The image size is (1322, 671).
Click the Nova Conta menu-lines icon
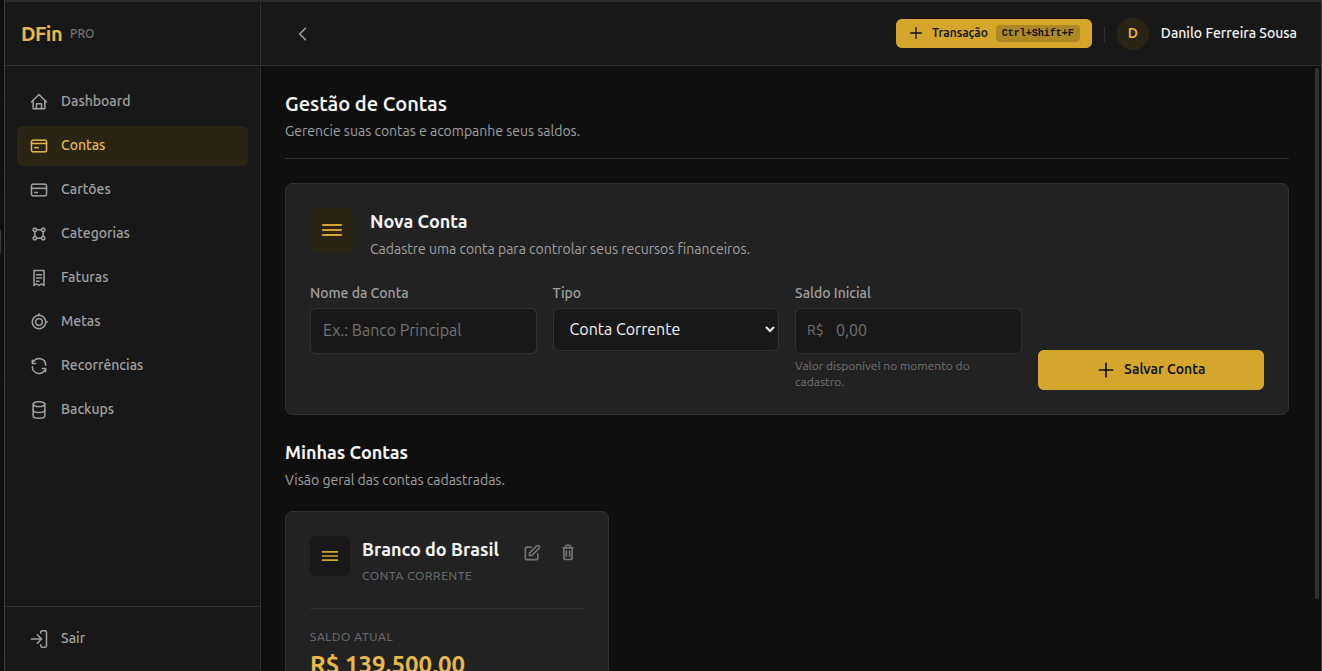tap(332, 230)
